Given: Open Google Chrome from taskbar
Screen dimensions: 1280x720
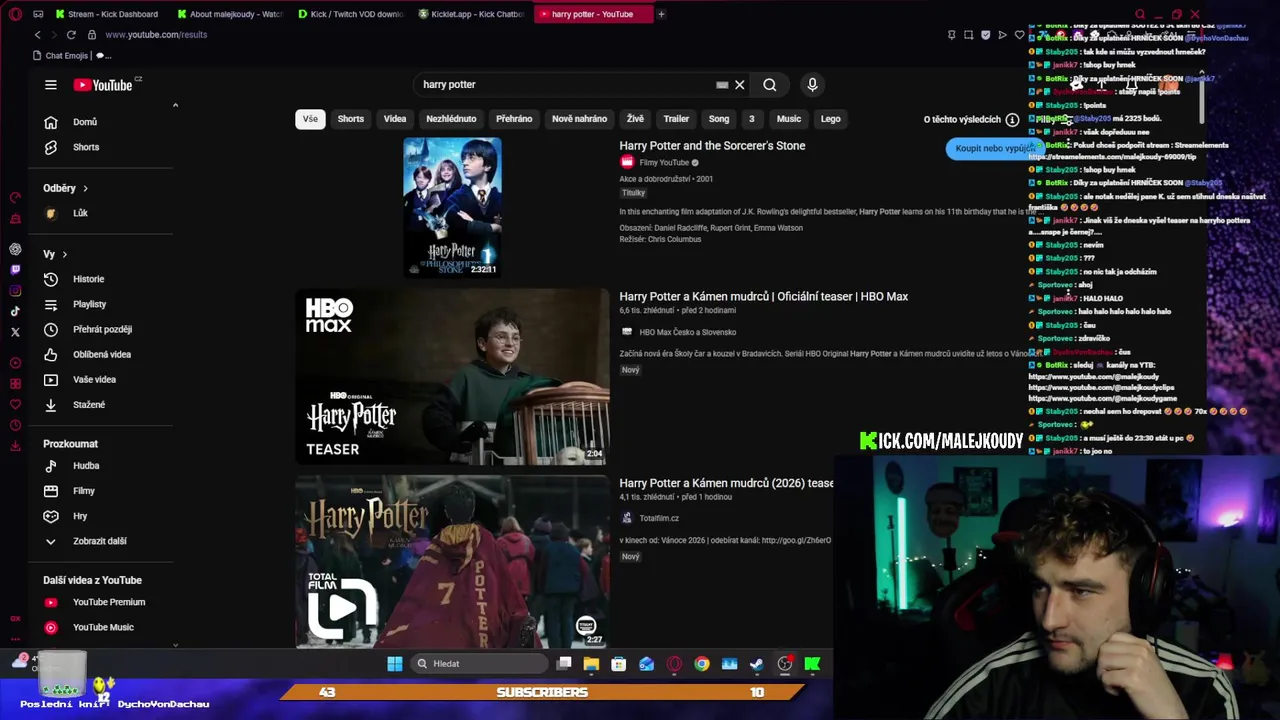Looking at the screenshot, I should (702, 664).
